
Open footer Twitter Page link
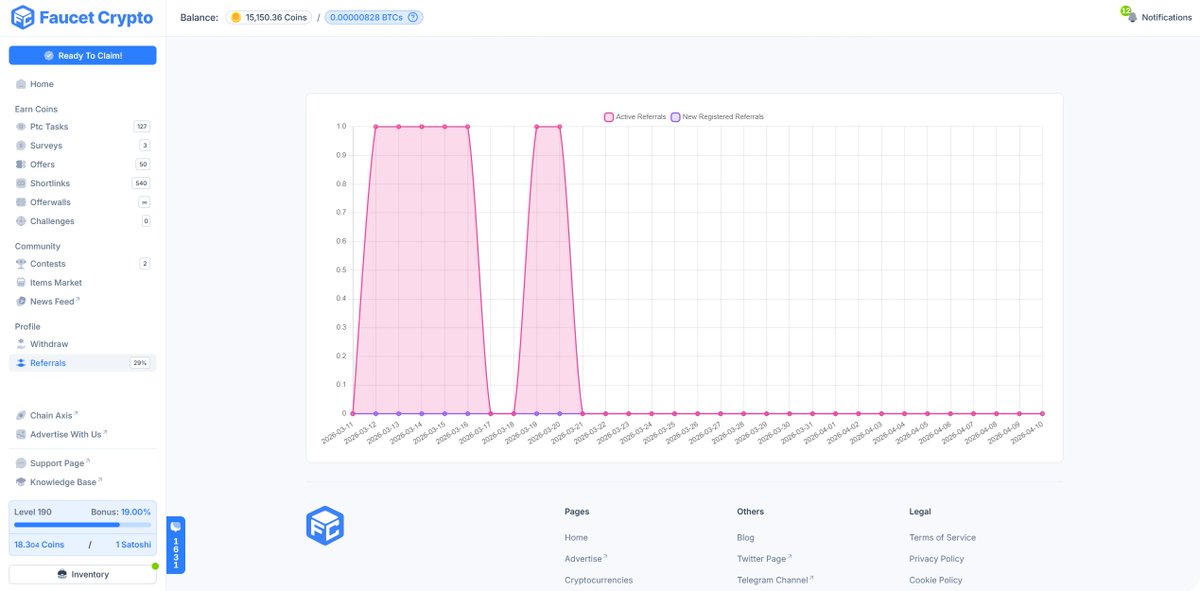(764, 559)
